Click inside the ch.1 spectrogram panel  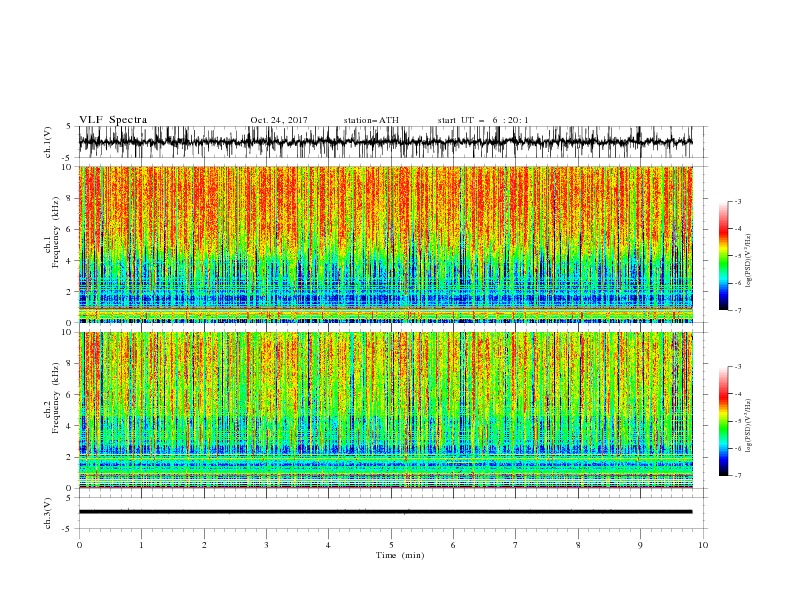coord(385,244)
